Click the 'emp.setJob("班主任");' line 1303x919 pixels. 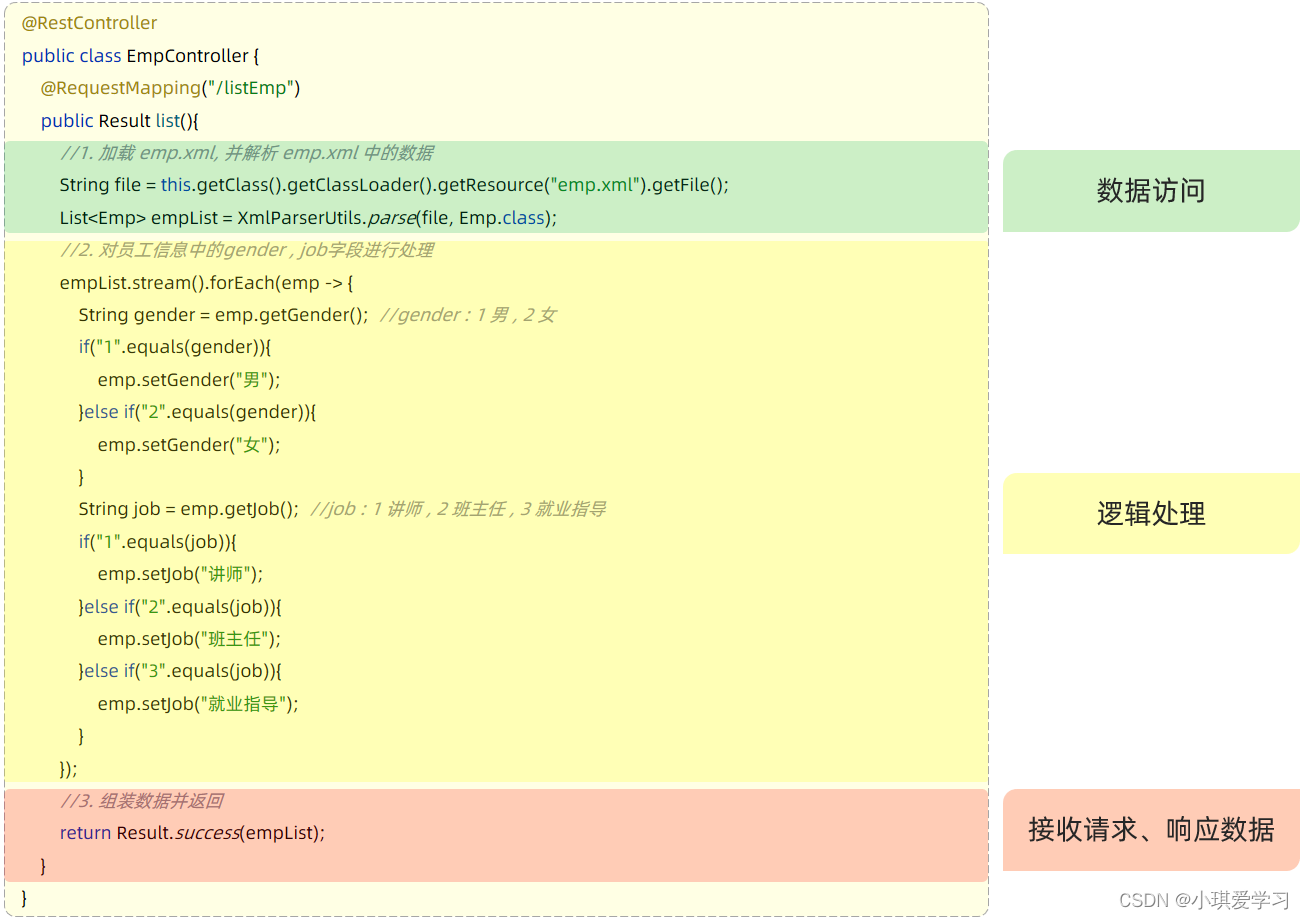(189, 639)
